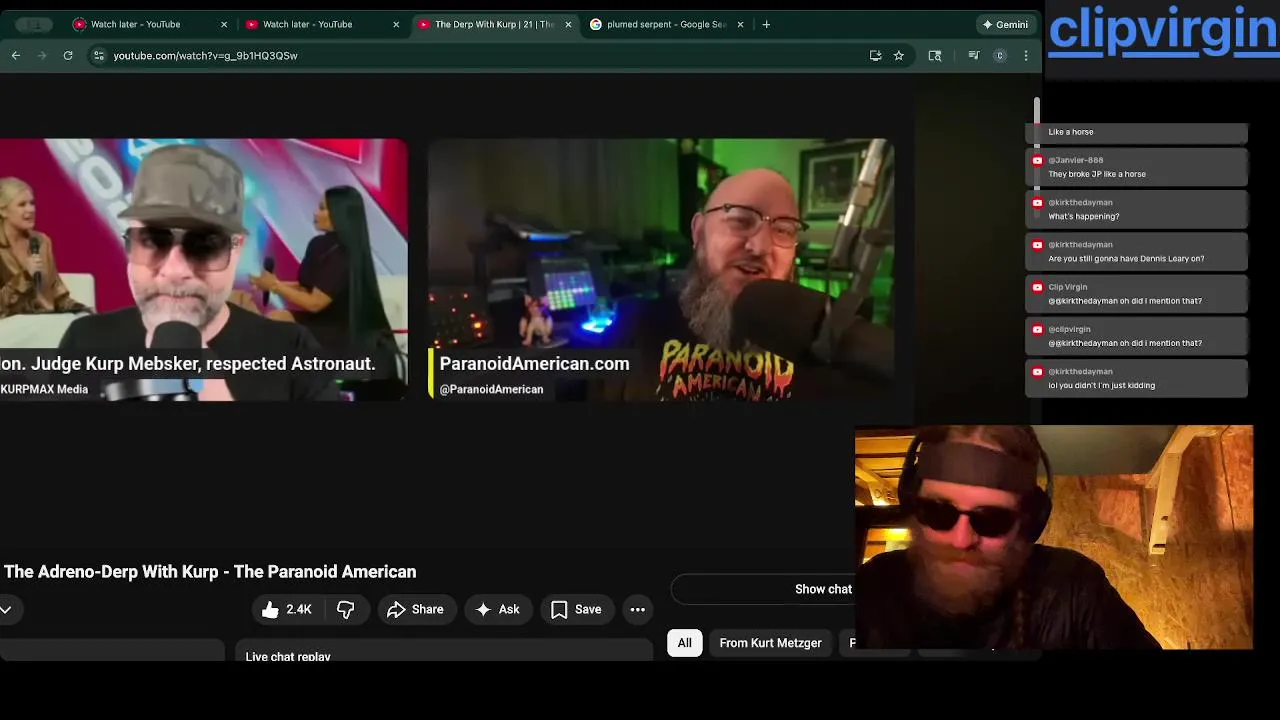Click video title The Adreno-Derp With Kurp

(210, 572)
